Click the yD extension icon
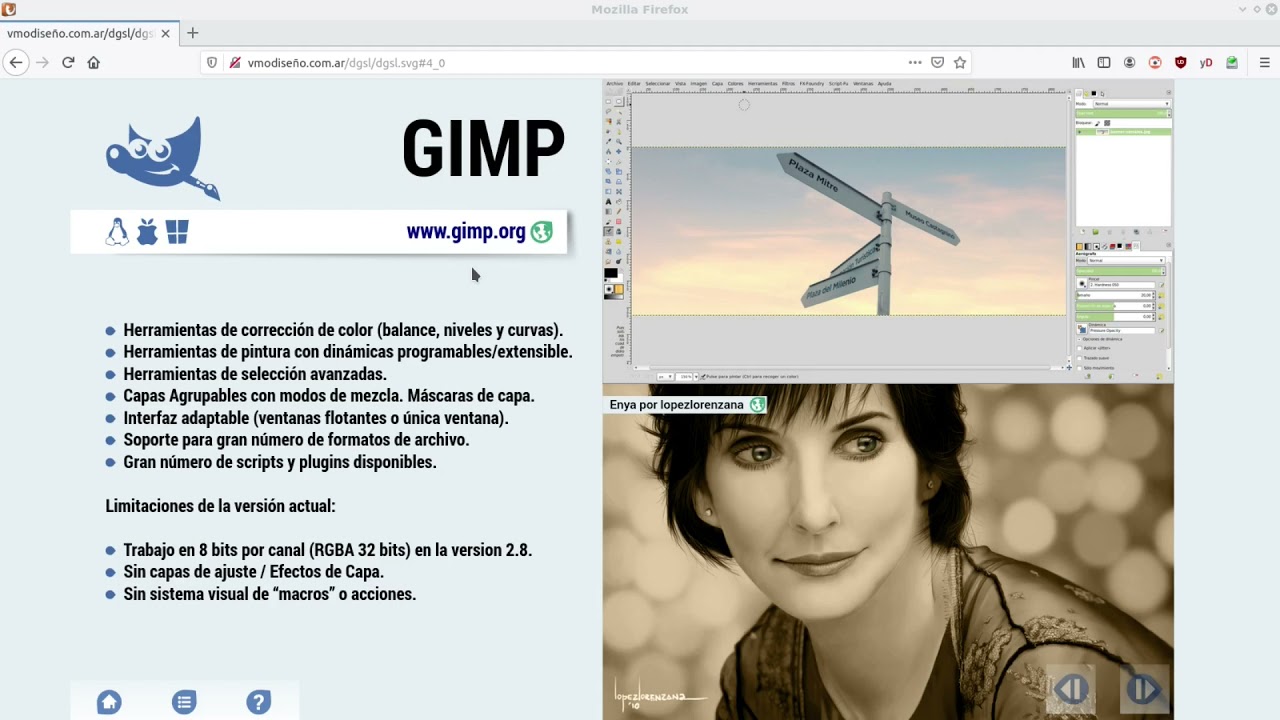 pyautogui.click(x=1206, y=62)
